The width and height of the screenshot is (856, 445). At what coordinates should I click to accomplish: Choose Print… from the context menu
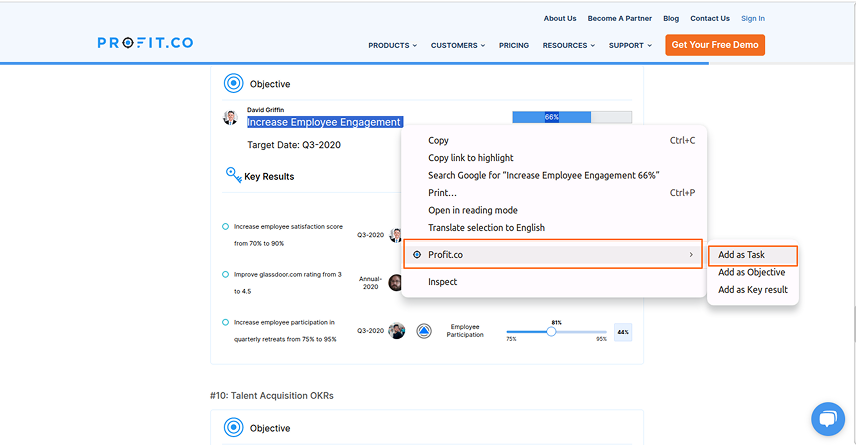(x=554, y=193)
